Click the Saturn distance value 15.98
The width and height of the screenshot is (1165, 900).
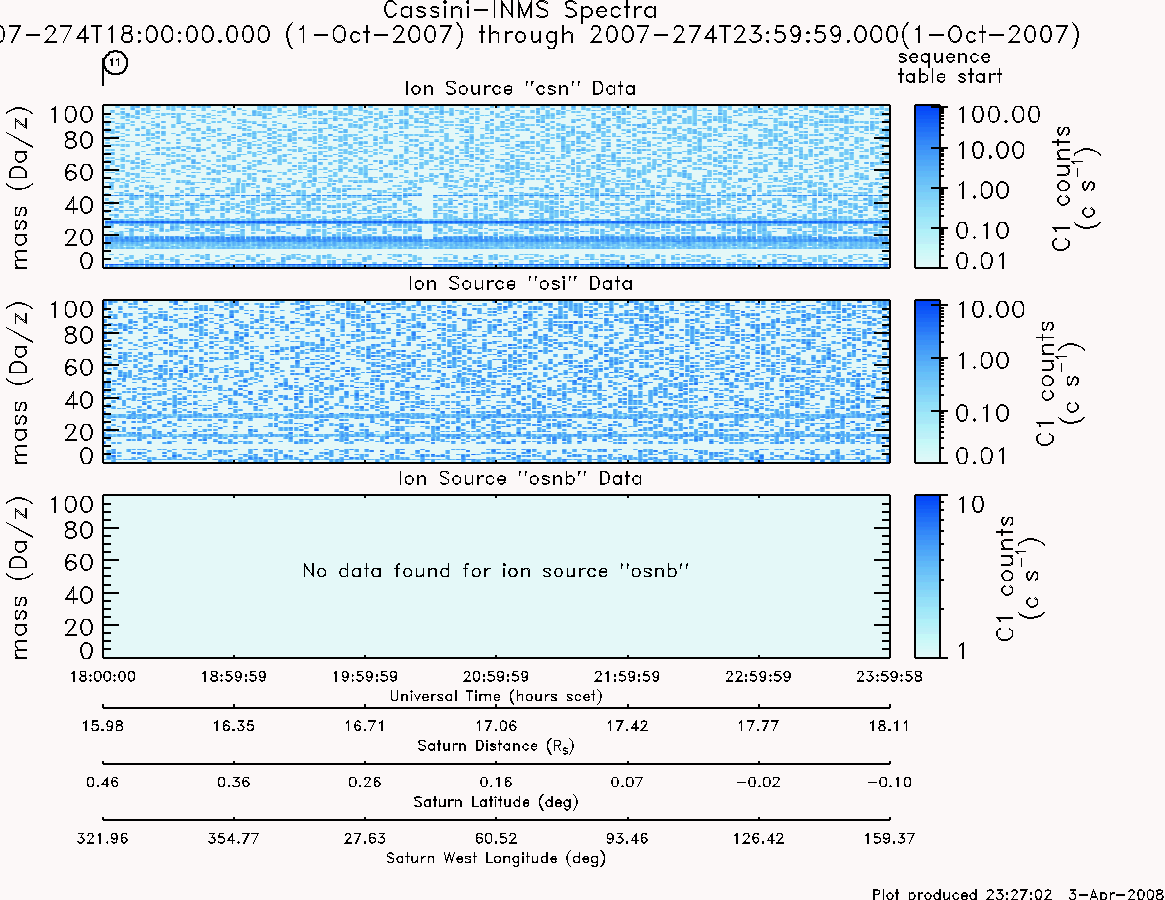pos(103,726)
